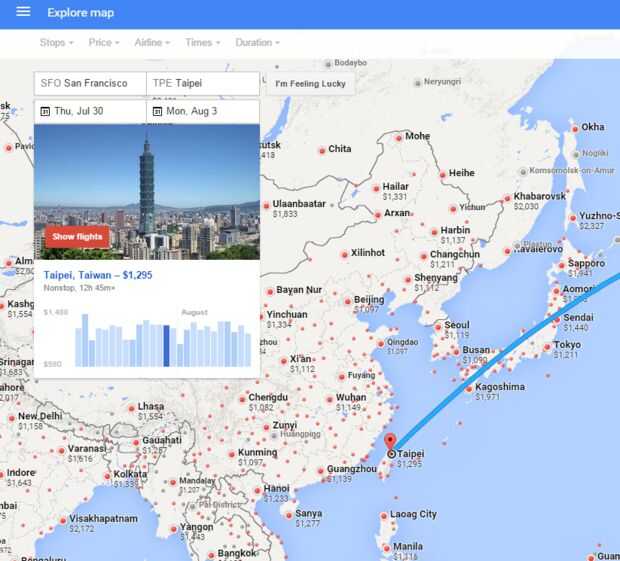
Task: Select the Changchun map marker
Action: click(x=423, y=257)
